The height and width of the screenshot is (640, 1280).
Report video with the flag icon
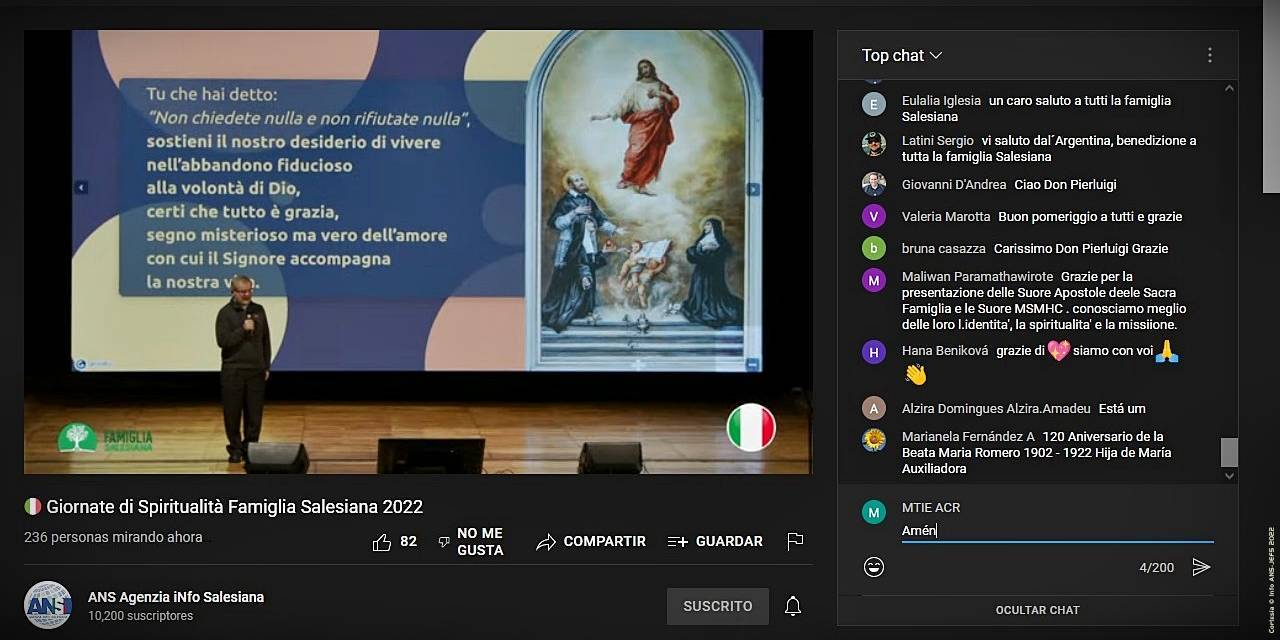pyautogui.click(x=795, y=542)
